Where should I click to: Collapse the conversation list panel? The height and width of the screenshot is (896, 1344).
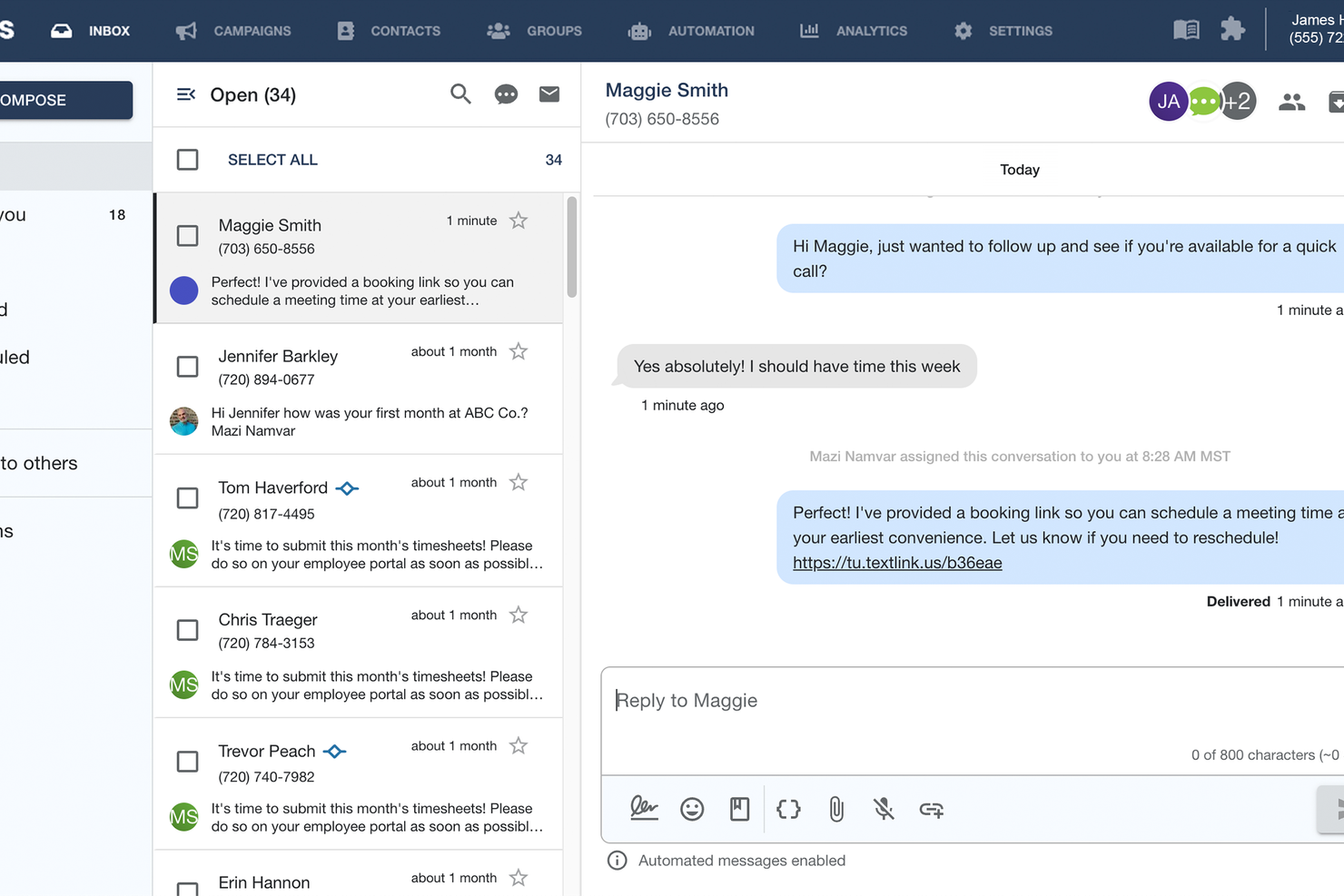coord(185,94)
